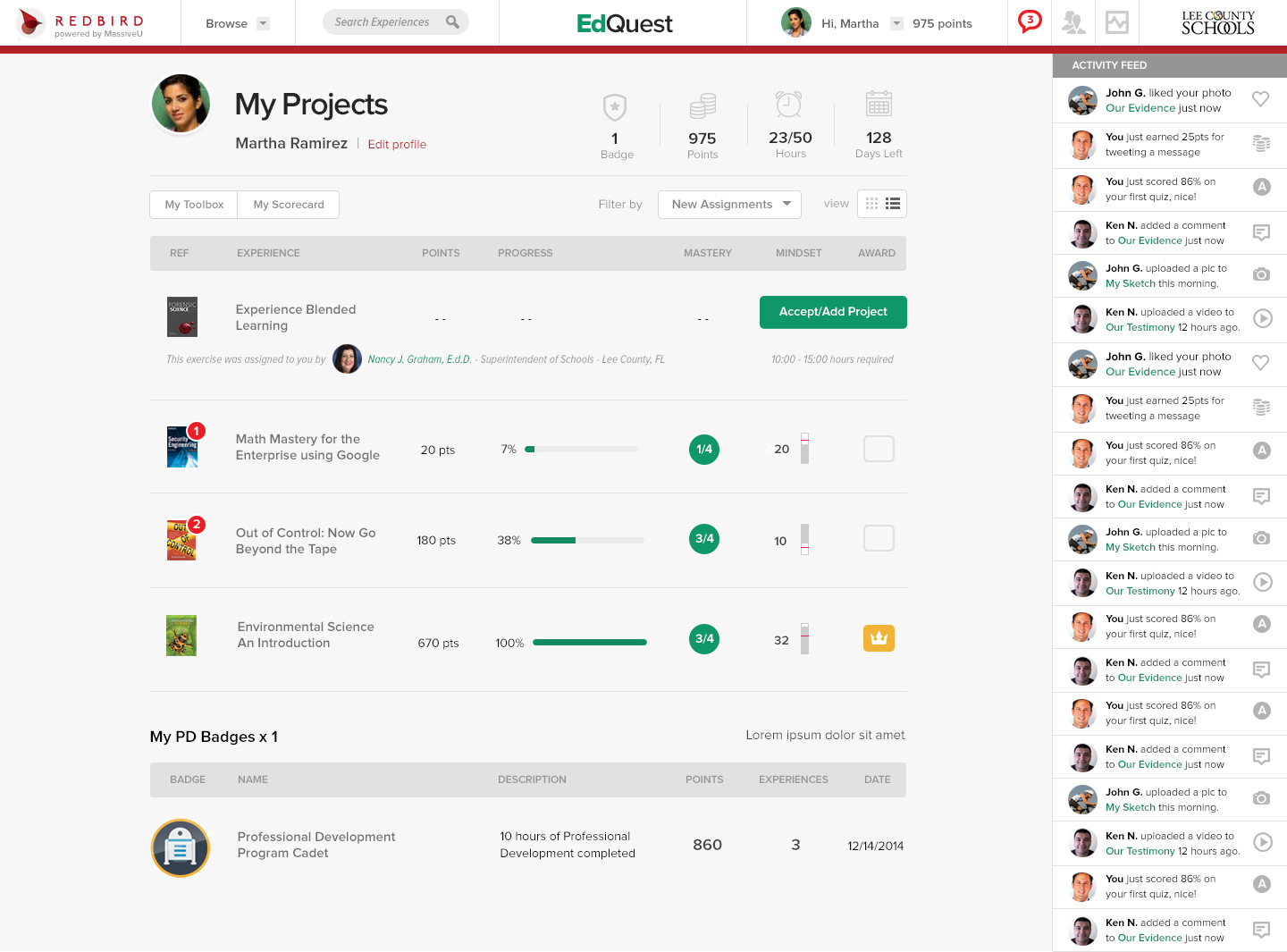
Task: Click mastery 3/4 badge for Out of Control
Action: coord(704,539)
